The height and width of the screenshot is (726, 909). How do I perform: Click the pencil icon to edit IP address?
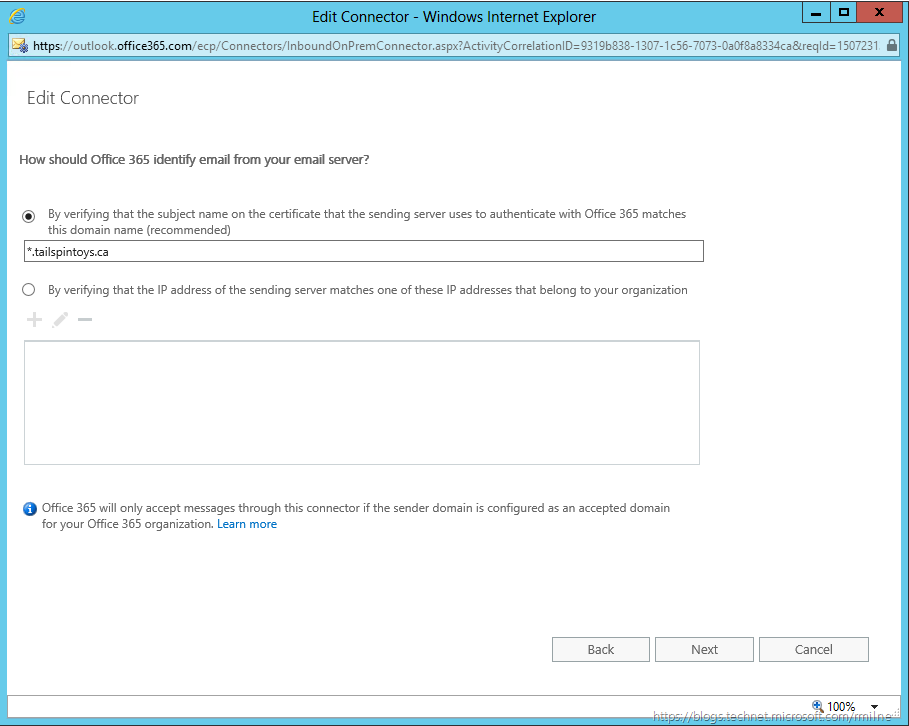60,320
